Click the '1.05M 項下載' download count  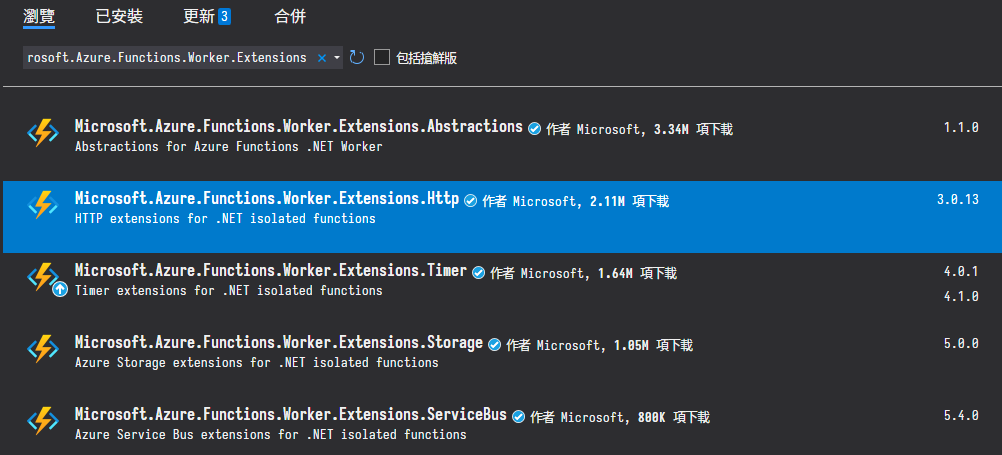point(653,346)
